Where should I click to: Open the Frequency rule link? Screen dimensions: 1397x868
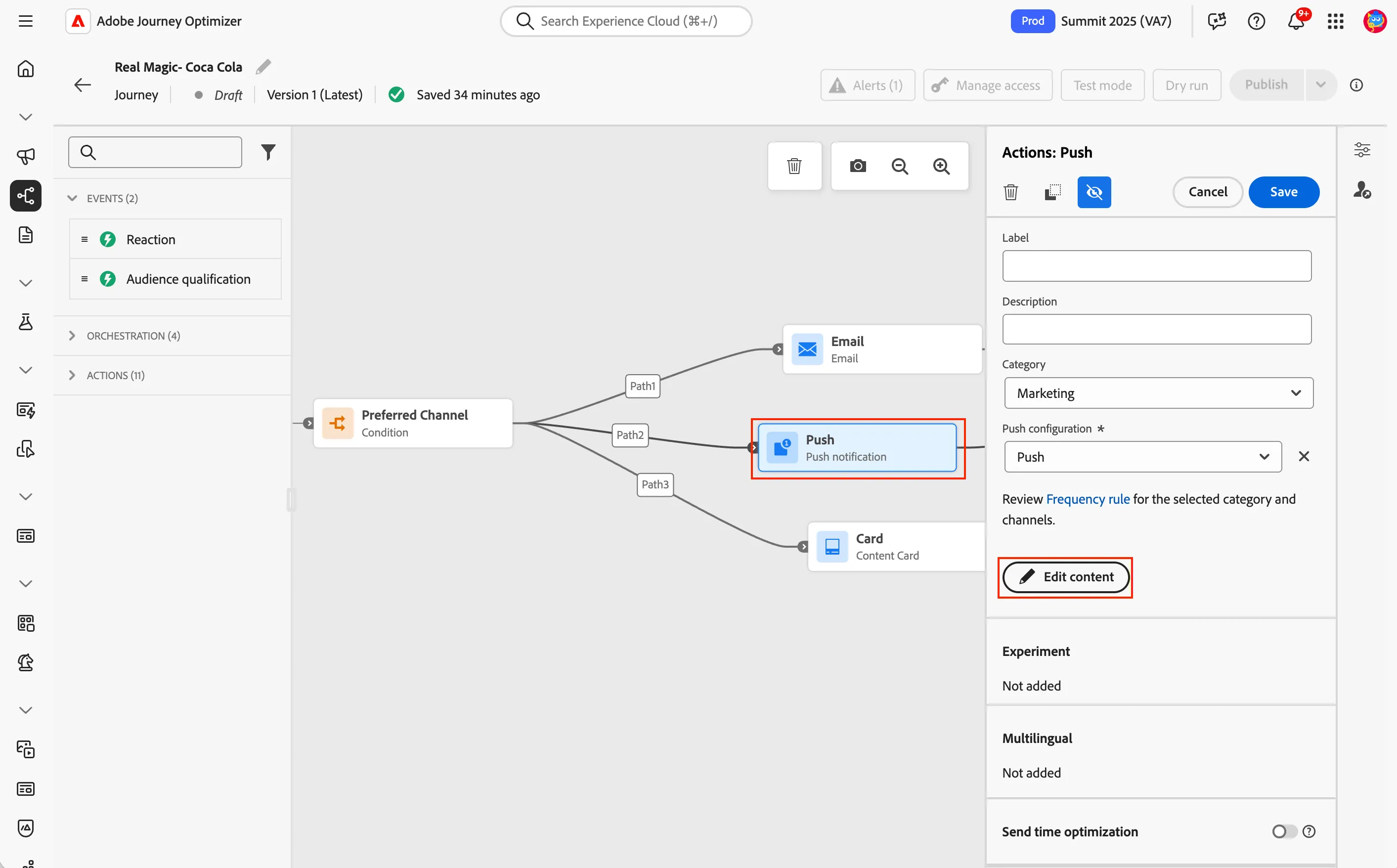1088,499
